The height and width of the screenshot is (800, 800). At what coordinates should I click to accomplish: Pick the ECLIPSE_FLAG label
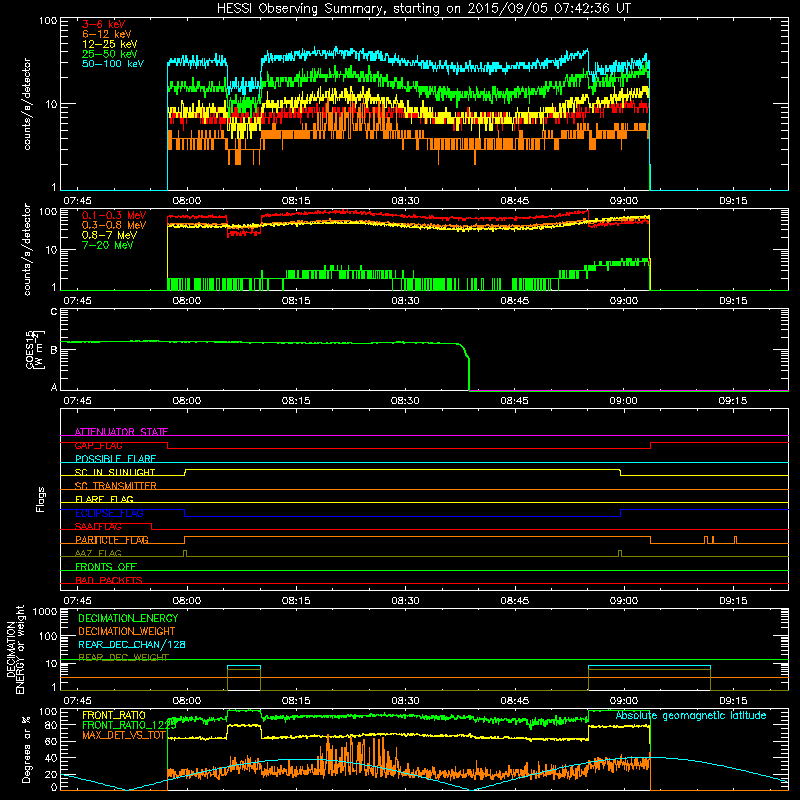click(x=109, y=513)
